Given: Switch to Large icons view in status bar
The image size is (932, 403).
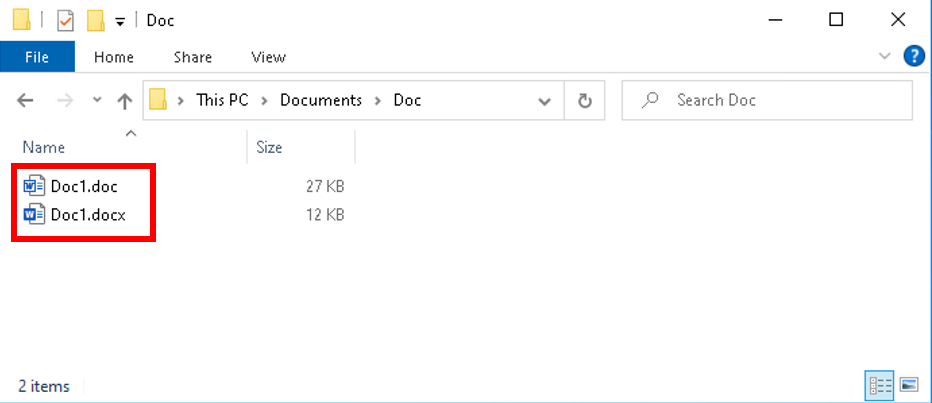Looking at the screenshot, I should point(909,384).
